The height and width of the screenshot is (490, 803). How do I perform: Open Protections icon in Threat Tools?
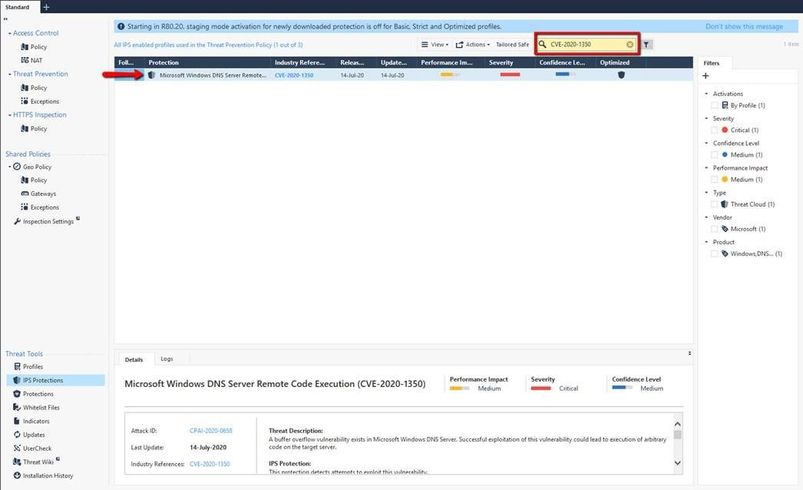pyautogui.click(x=17, y=394)
